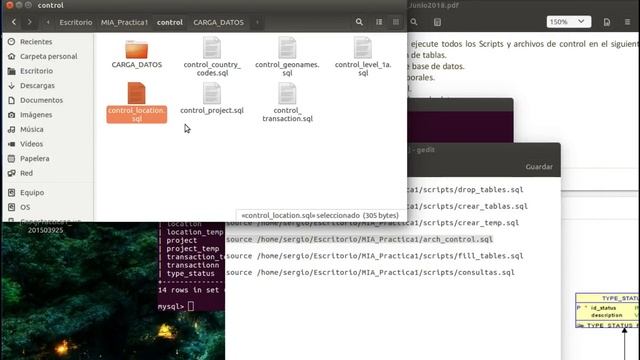Select control_level_1a.sql file
The width and height of the screenshot is (640, 360).
(x=363, y=56)
